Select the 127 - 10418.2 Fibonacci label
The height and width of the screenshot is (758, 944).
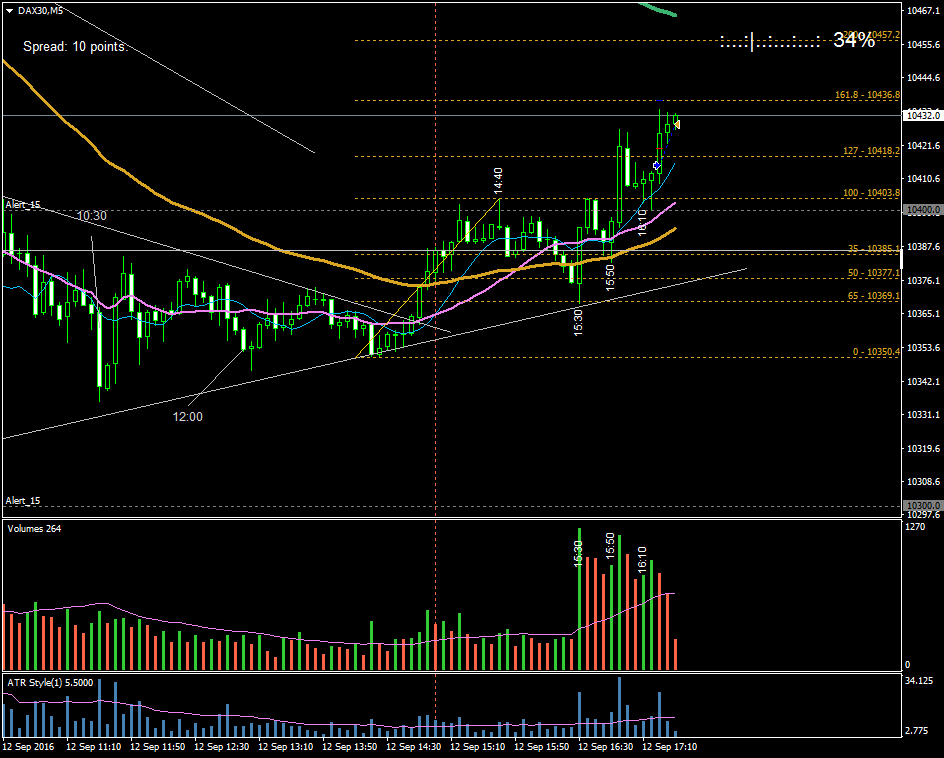[871, 151]
